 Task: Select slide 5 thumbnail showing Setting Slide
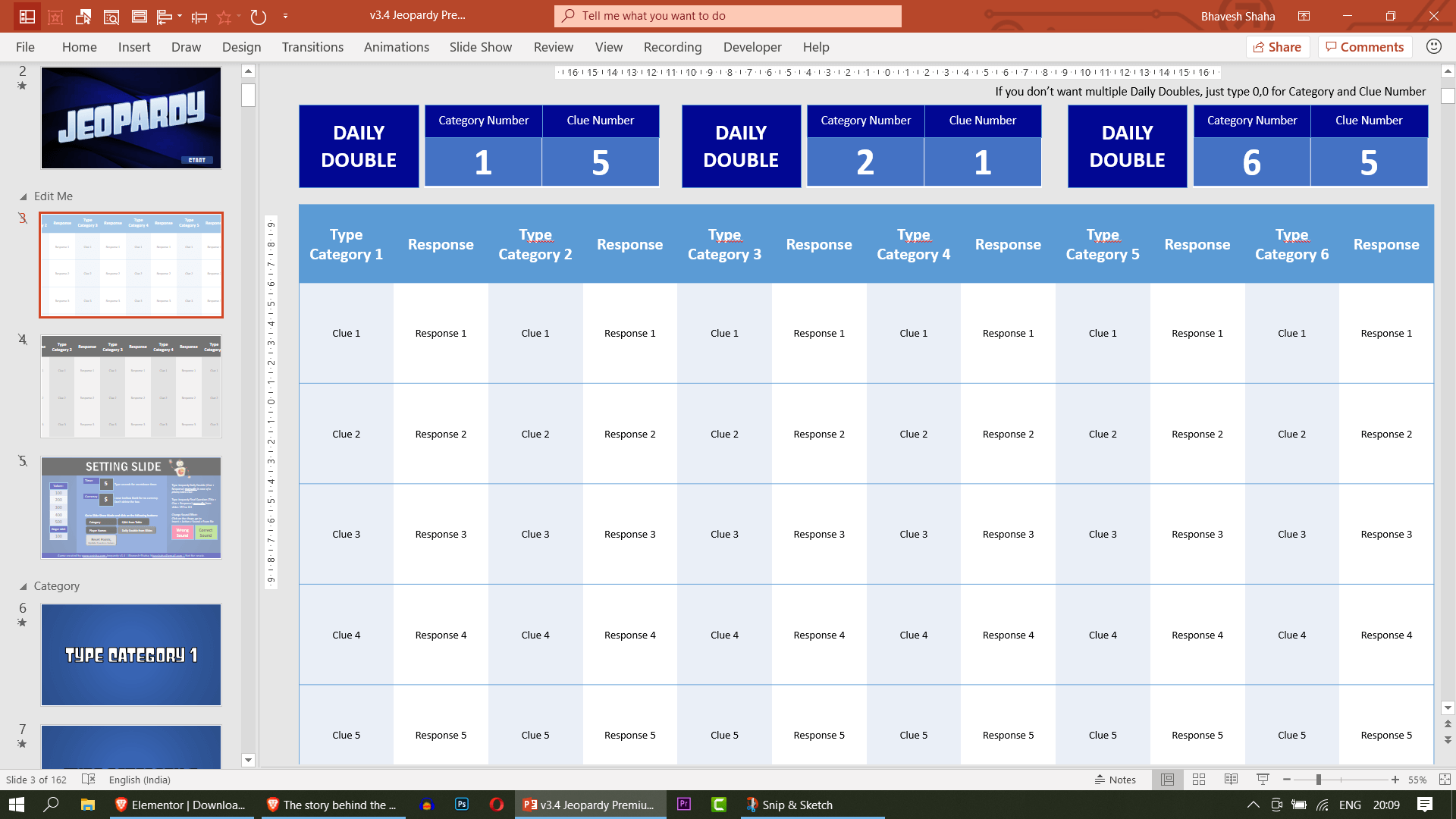click(x=130, y=508)
